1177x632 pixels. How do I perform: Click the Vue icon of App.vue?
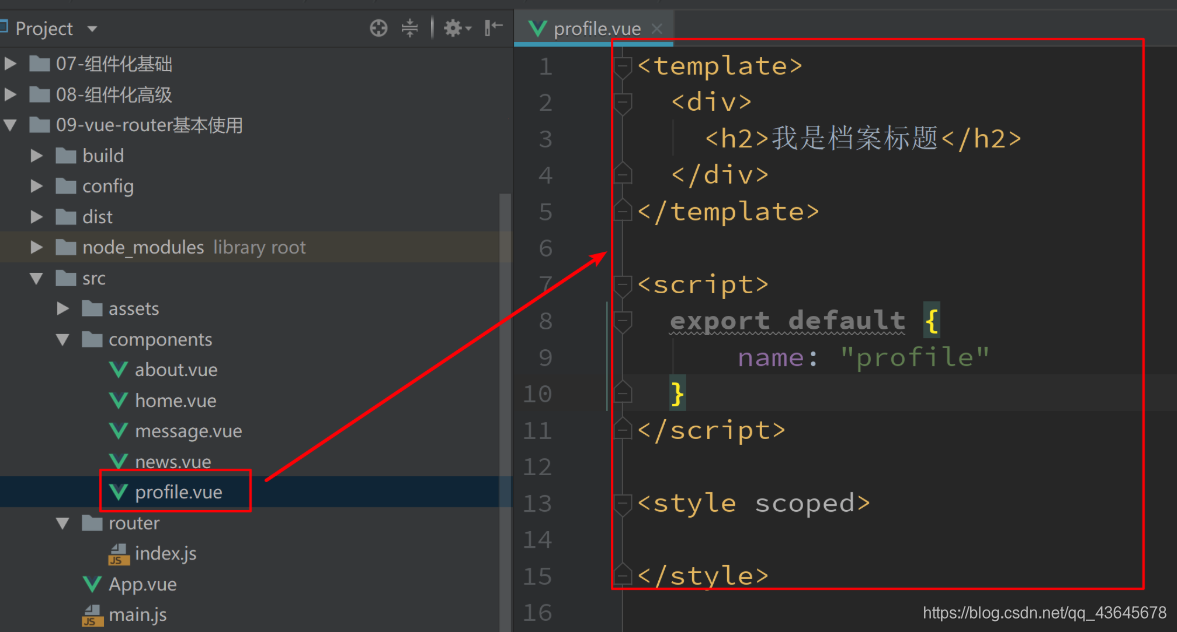(x=92, y=585)
